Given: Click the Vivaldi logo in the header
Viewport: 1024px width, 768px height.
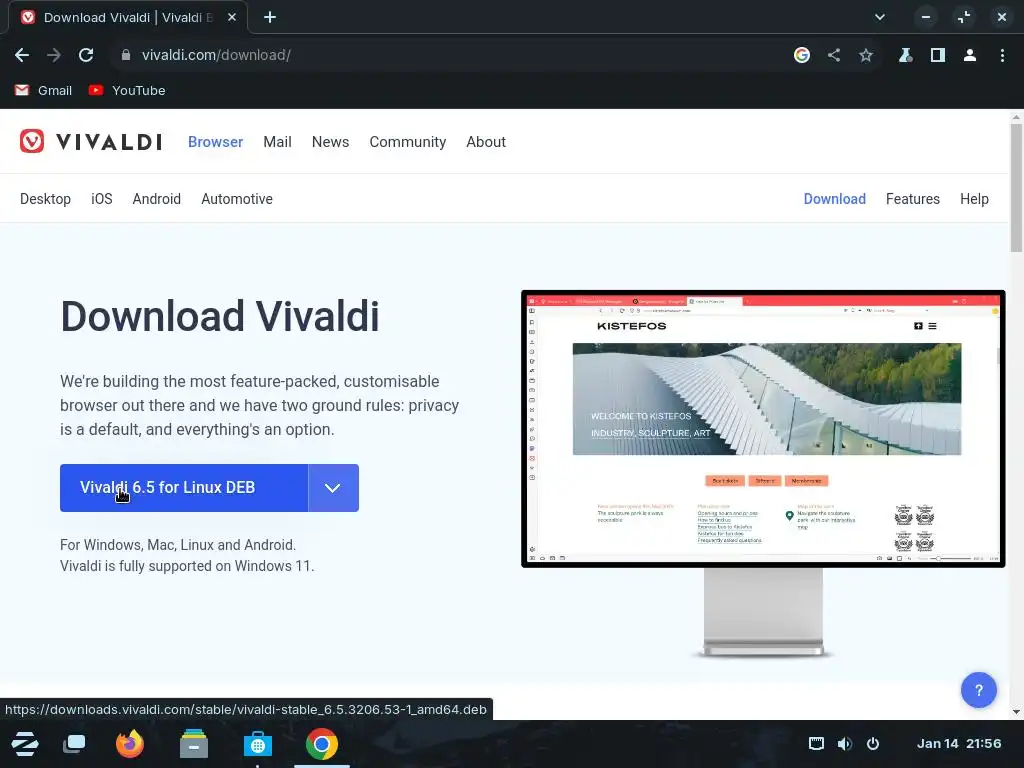Looking at the screenshot, I should (91, 142).
